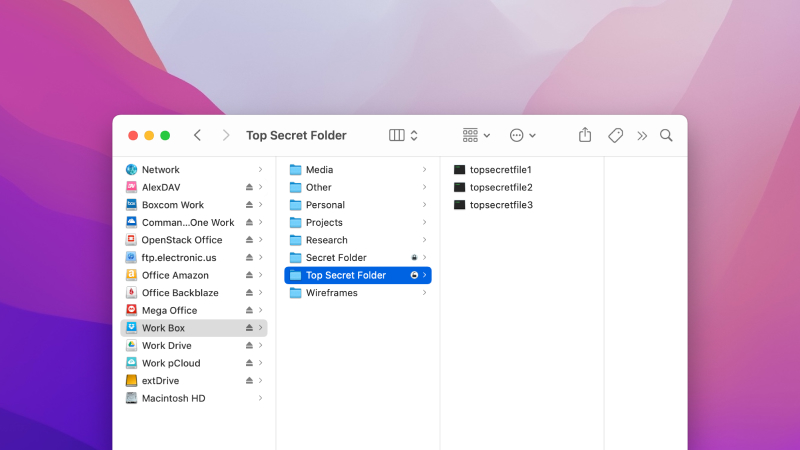
Task: Open the Research folder
Action: point(358,240)
